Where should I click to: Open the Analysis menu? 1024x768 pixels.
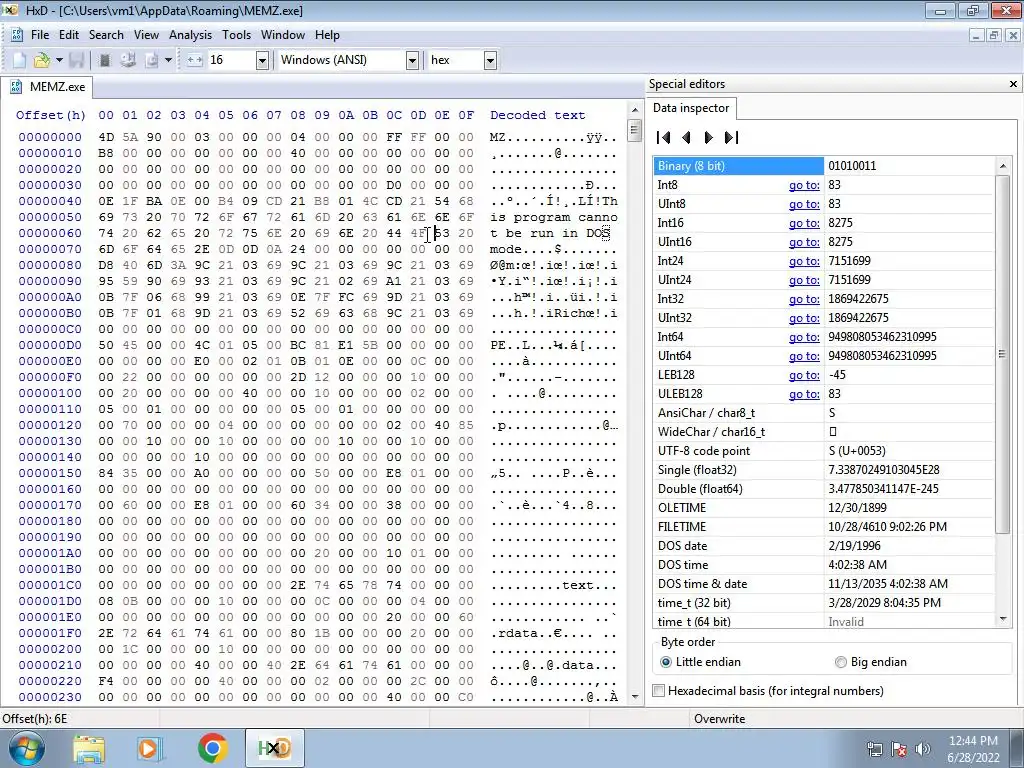click(x=190, y=35)
